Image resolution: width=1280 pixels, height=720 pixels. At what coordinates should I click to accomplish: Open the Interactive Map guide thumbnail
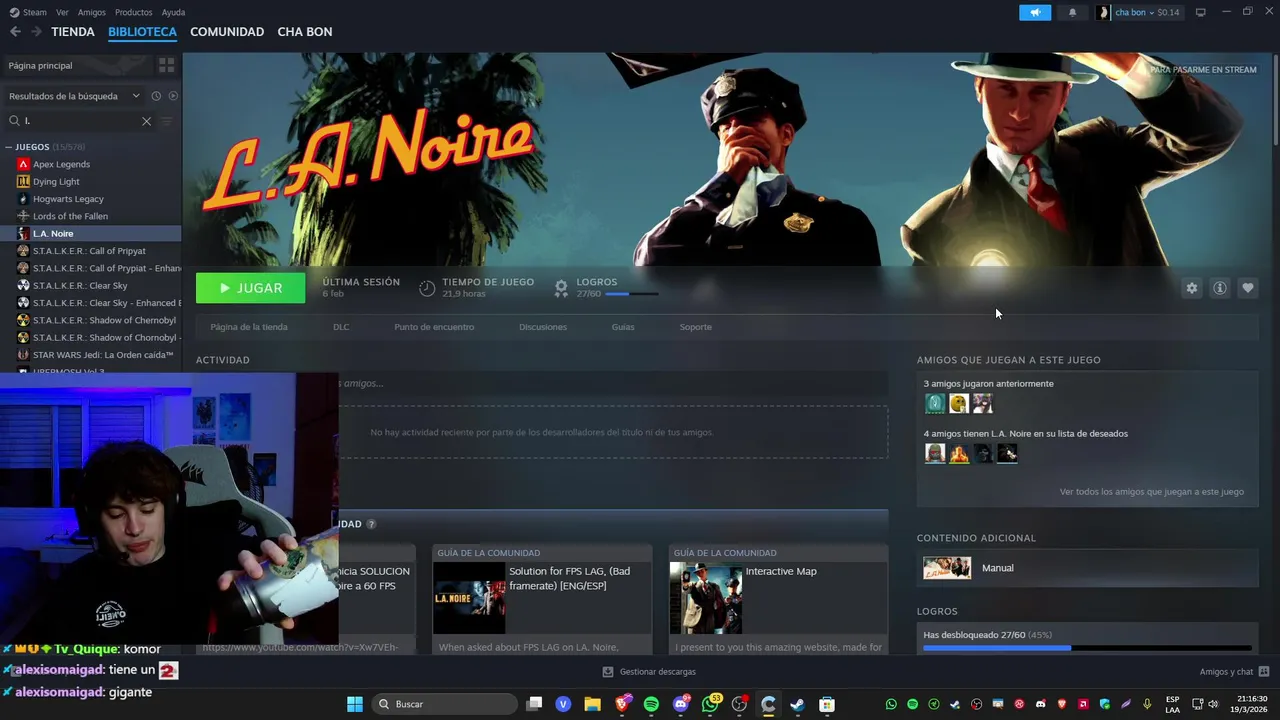(706, 598)
